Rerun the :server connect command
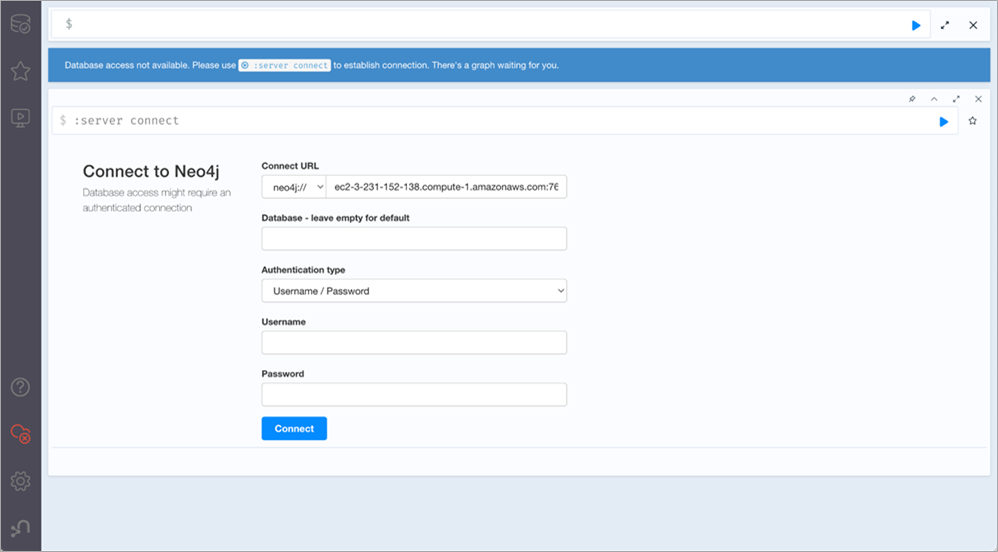The height and width of the screenshot is (552, 998). 944,122
